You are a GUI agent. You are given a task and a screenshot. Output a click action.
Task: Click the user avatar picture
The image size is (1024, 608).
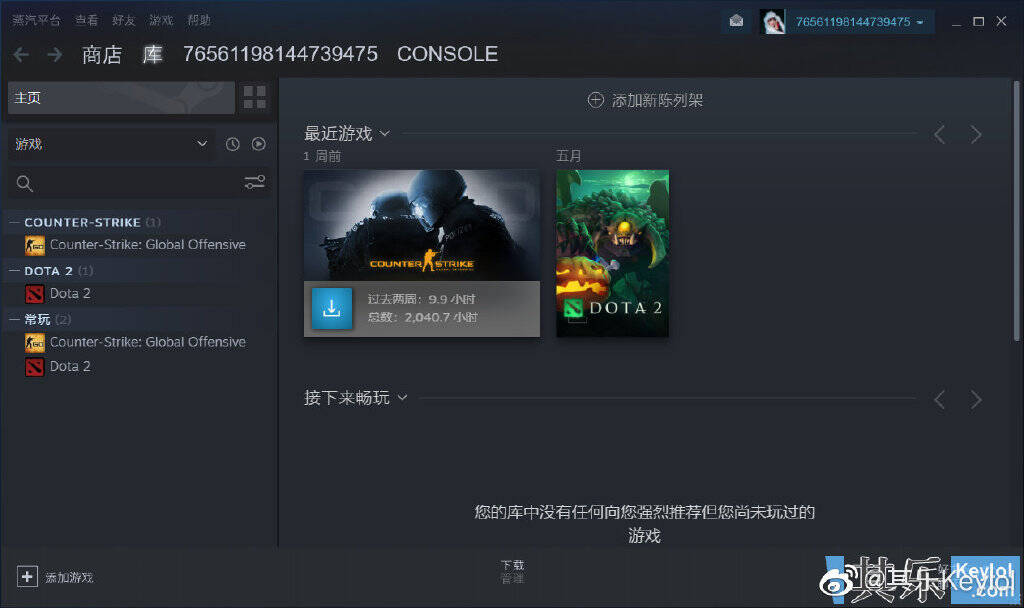pos(773,21)
